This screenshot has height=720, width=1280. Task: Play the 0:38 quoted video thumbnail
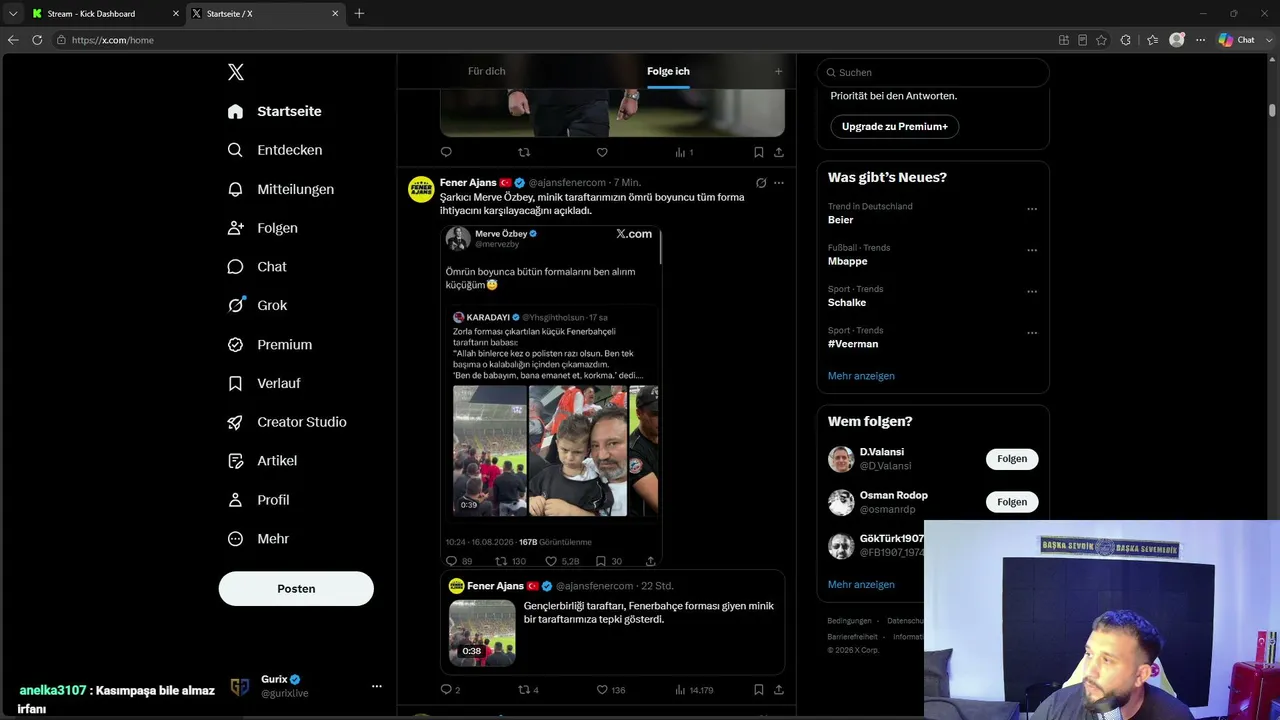[x=482, y=633]
